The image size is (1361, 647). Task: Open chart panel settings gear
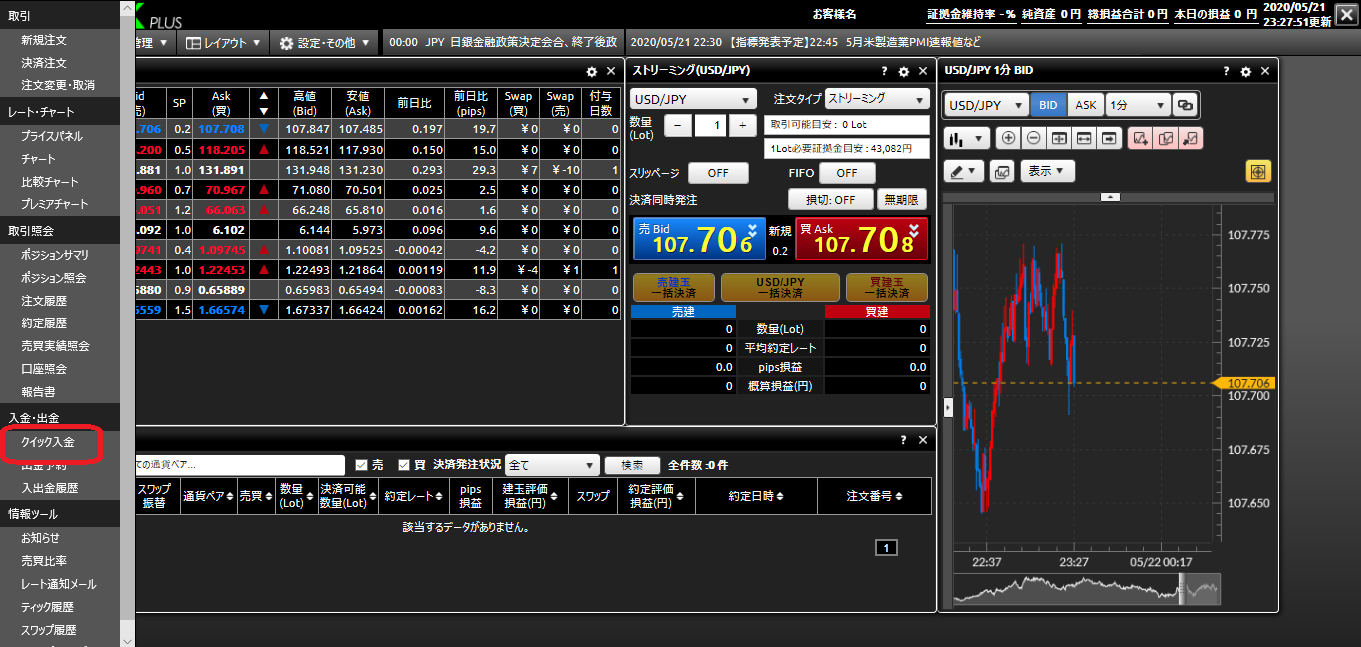click(x=1246, y=72)
